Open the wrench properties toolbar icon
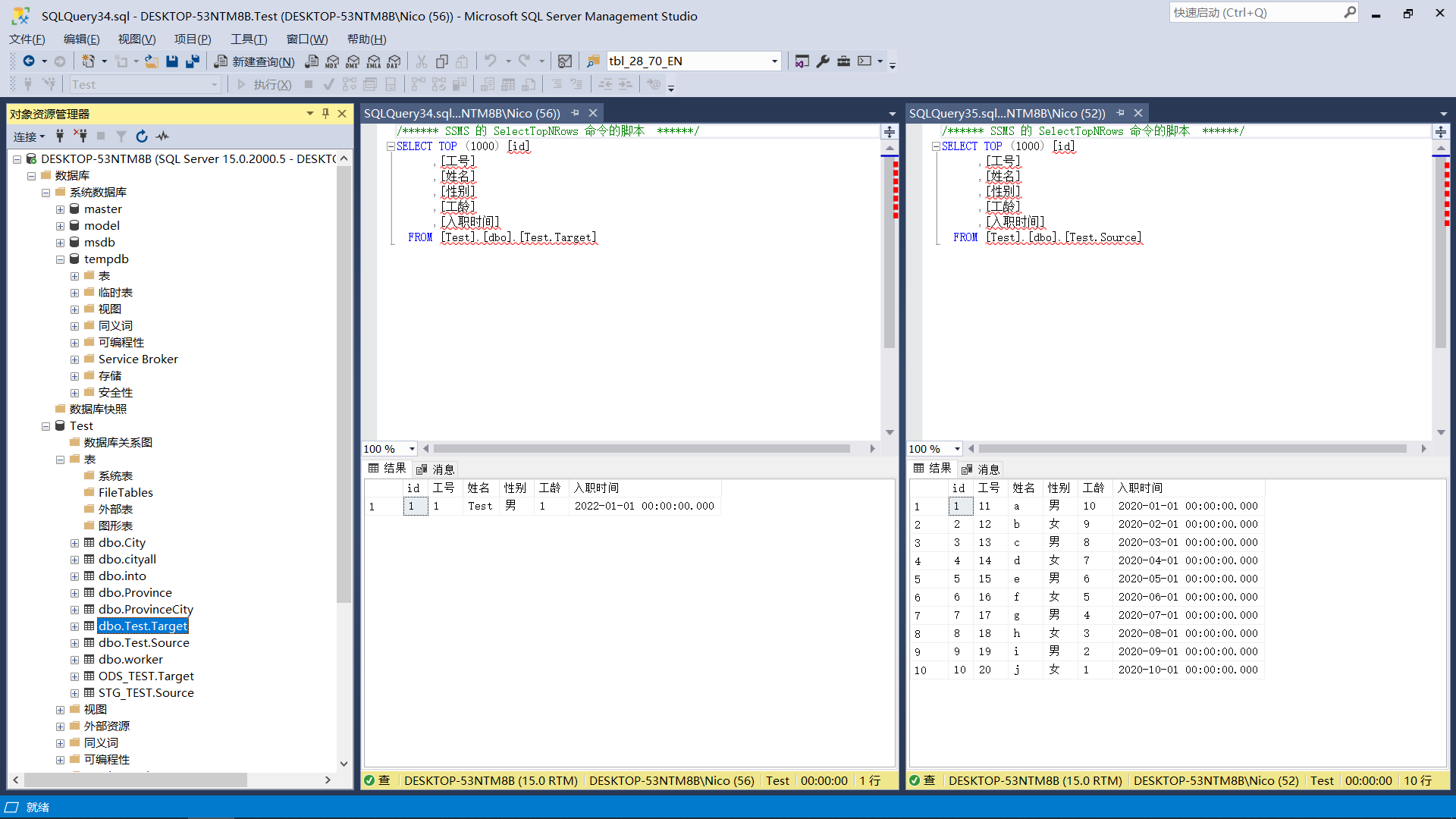Viewport: 1456px width, 819px height. point(823,61)
